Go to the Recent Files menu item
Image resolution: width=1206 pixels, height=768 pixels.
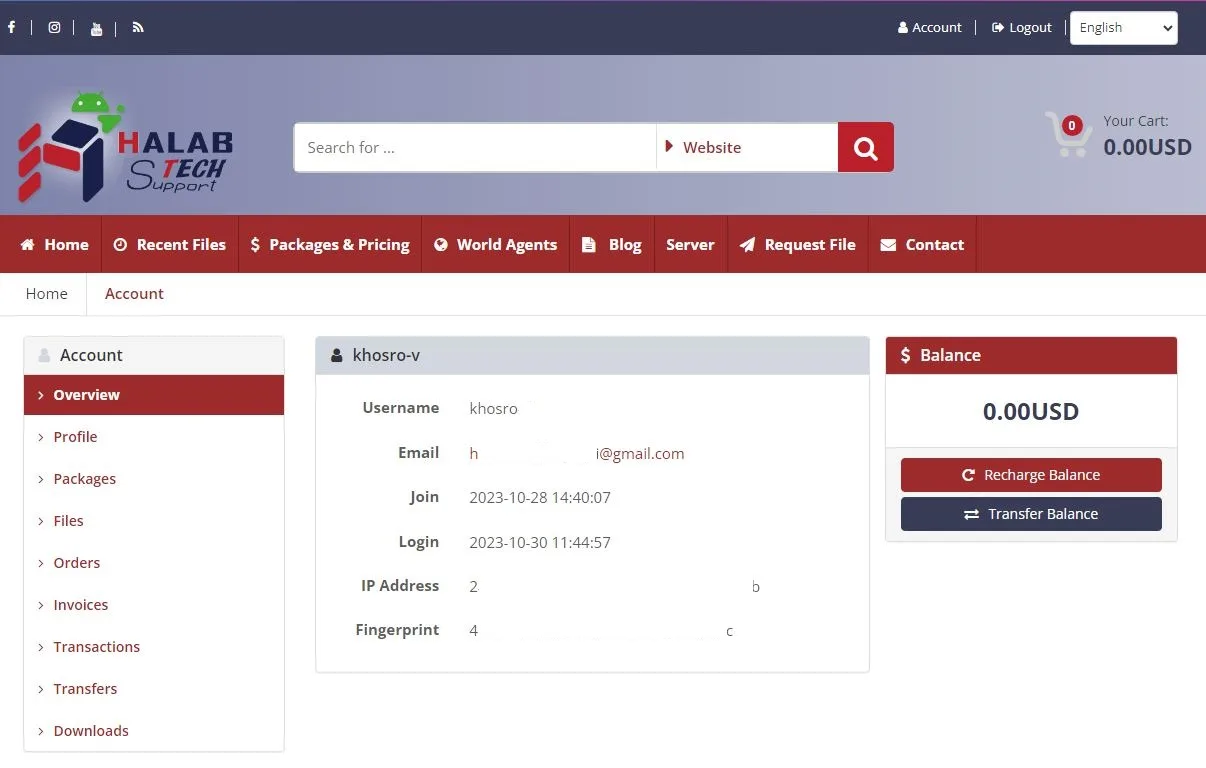click(x=170, y=245)
